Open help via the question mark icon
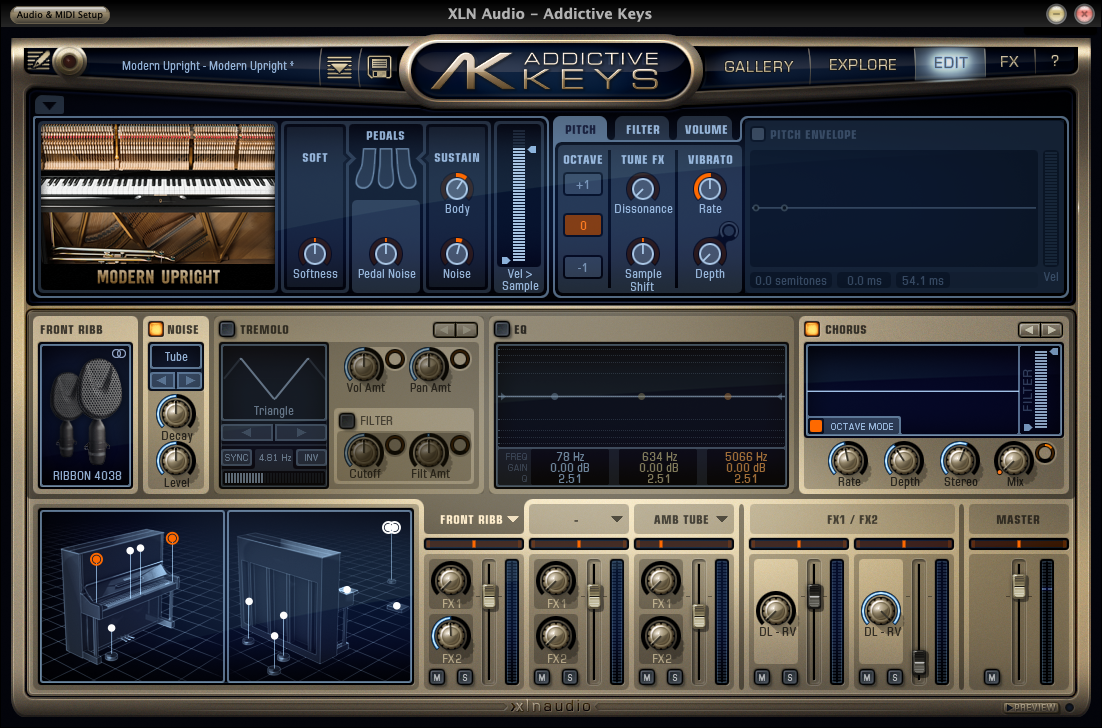Screen dimensions: 1102x728 pyautogui.click(x=1055, y=61)
